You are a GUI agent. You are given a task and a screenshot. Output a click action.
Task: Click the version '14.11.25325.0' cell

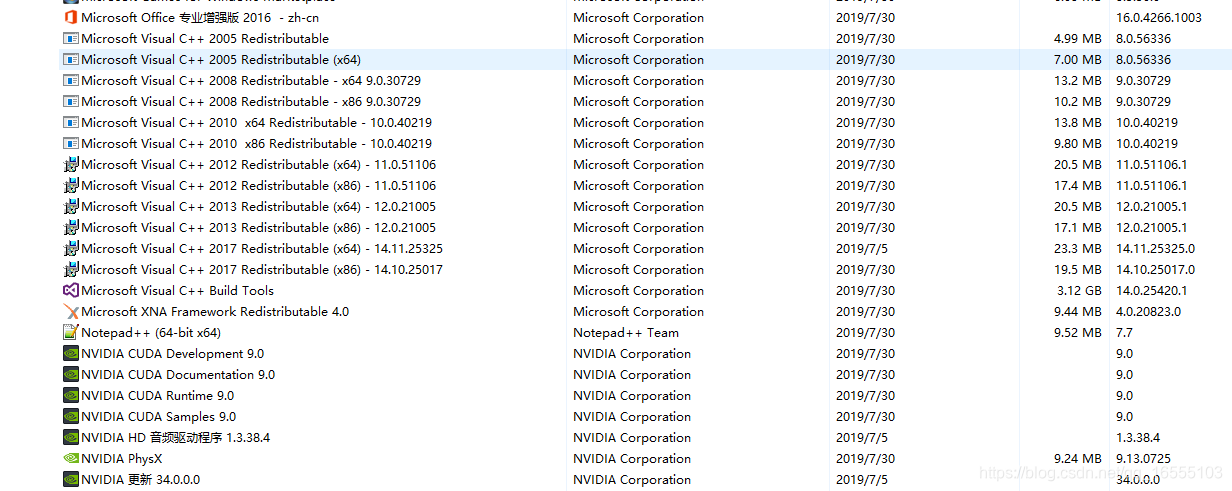1155,249
